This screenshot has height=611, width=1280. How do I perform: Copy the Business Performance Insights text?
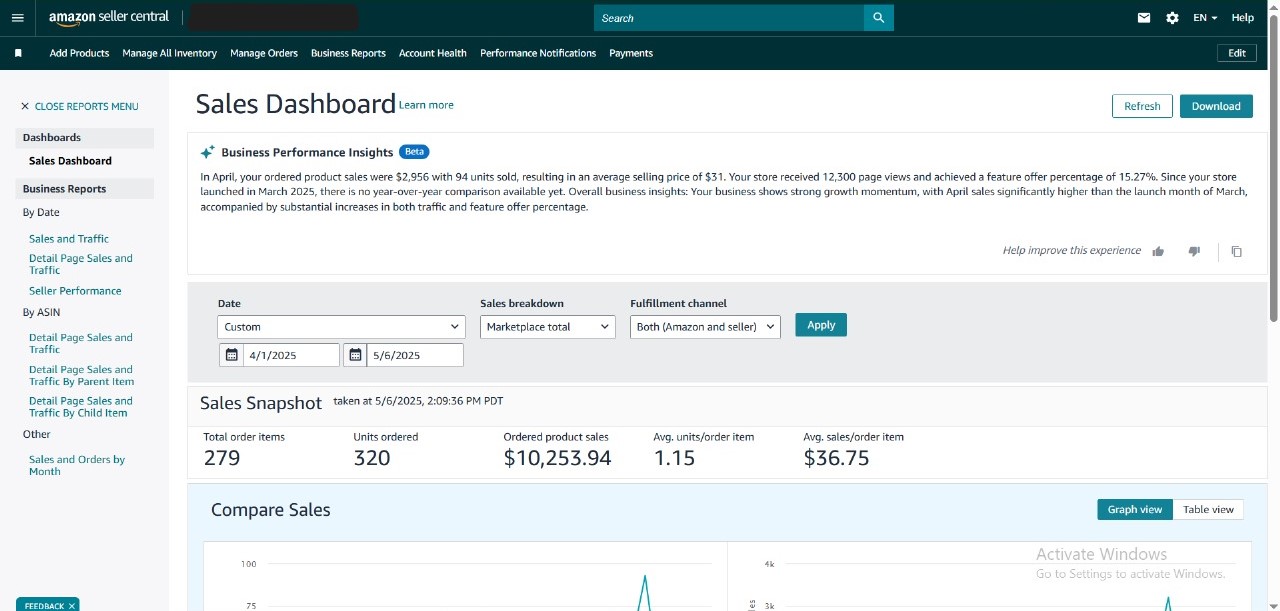[1237, 251]
